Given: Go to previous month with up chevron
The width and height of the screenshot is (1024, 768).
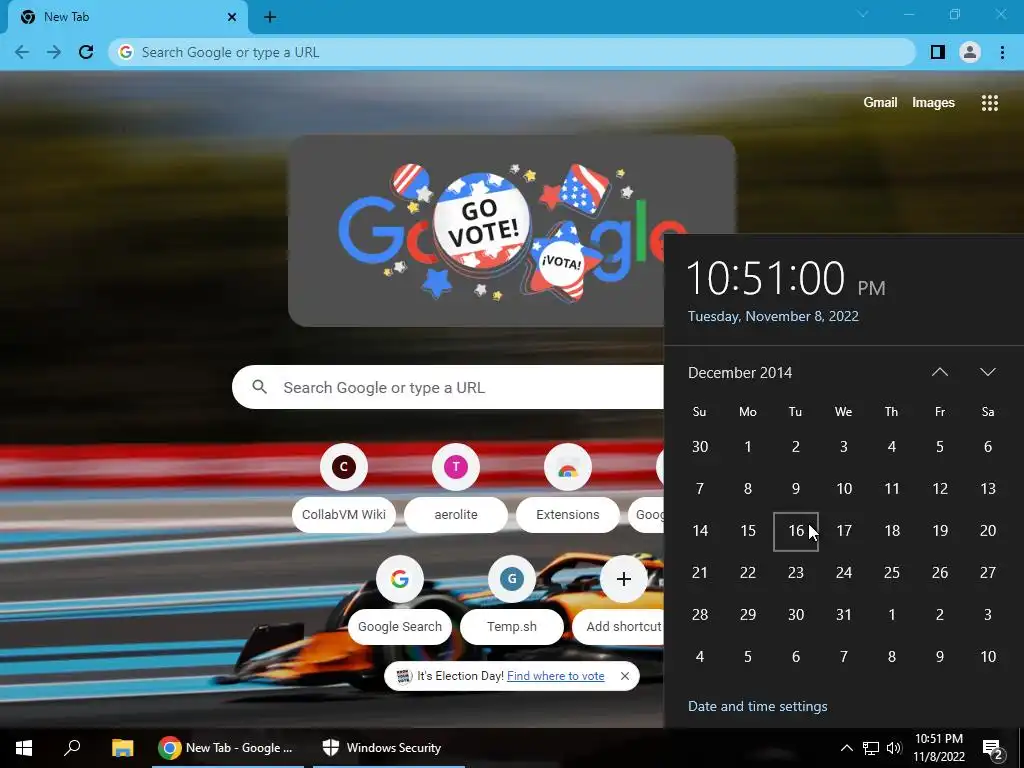Looking at the screenshot, I should coord(940,372).
